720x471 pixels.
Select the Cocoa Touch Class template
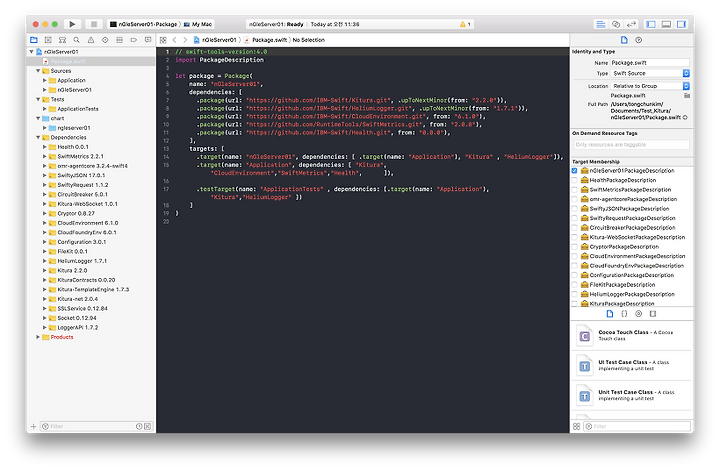pyautogui.click(x=632, y=336)
